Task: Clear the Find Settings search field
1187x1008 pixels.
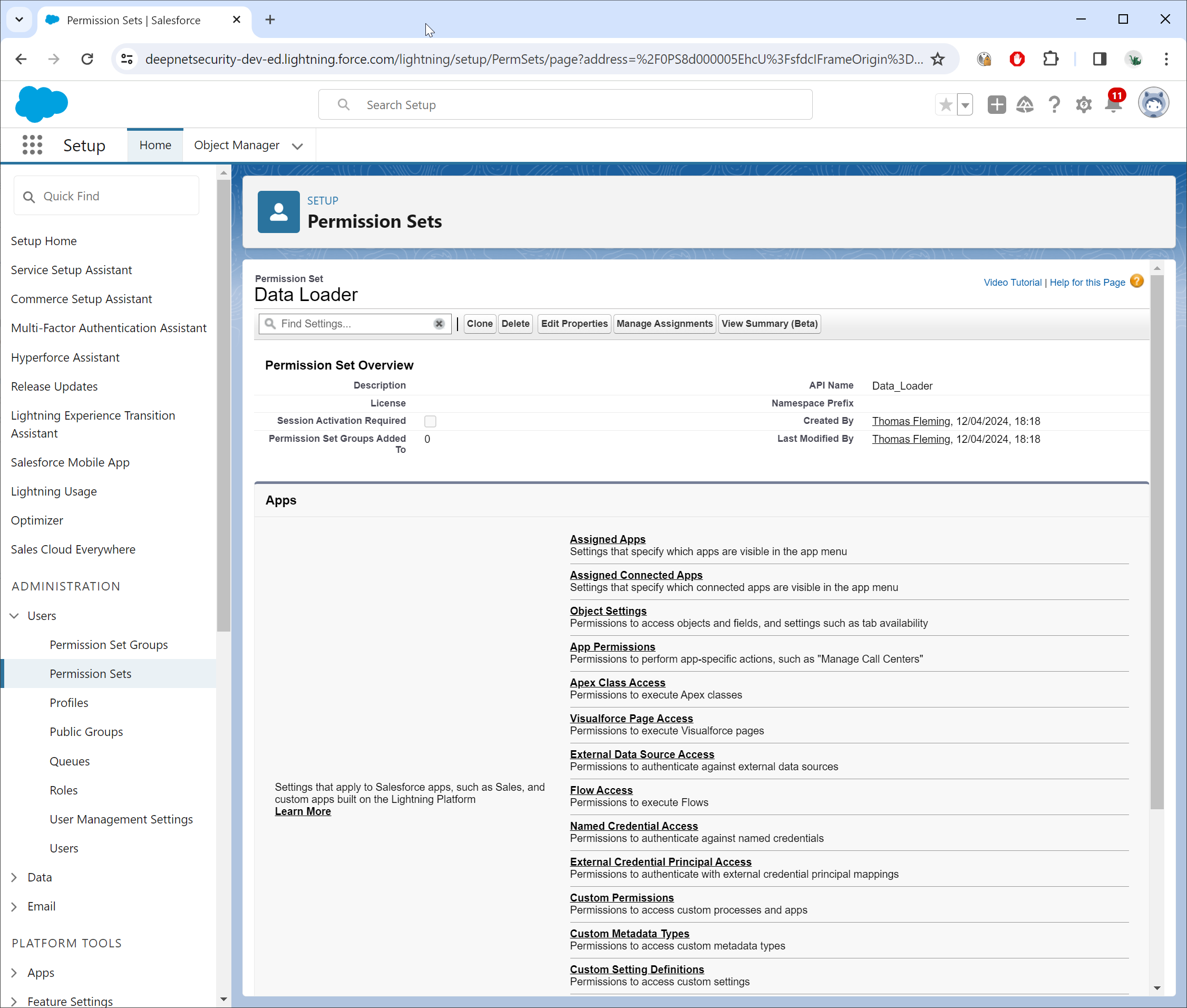Action: click(x=439, y=324)
